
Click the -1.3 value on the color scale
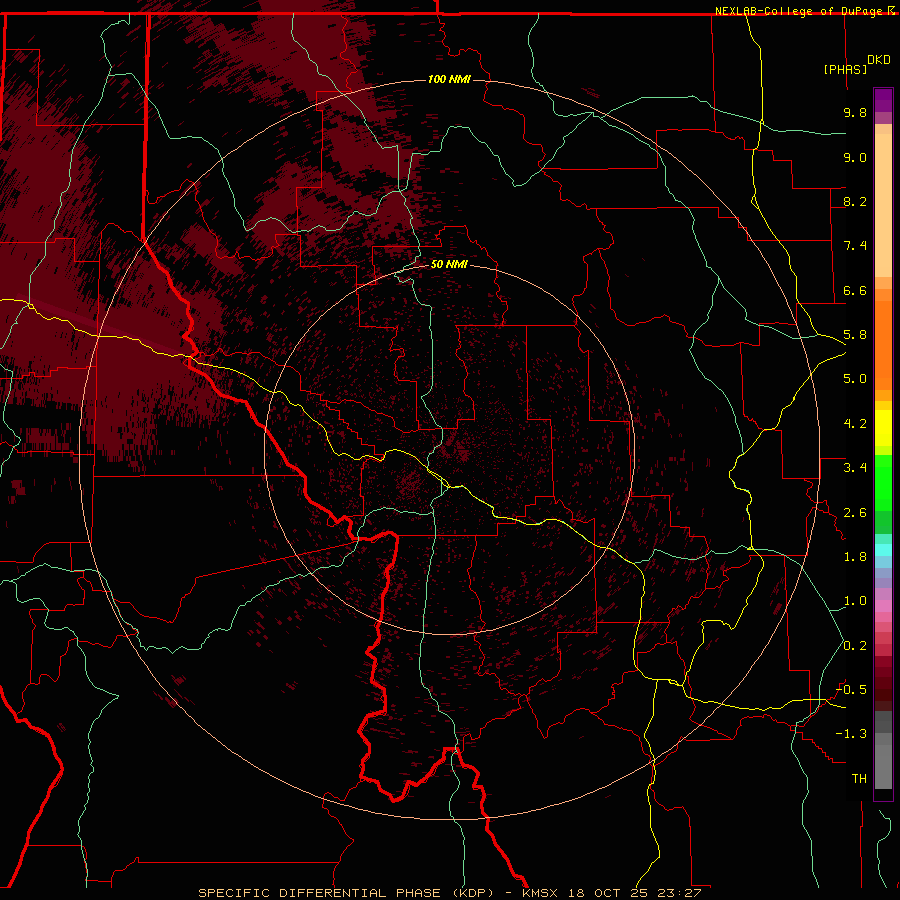point(851,734)
